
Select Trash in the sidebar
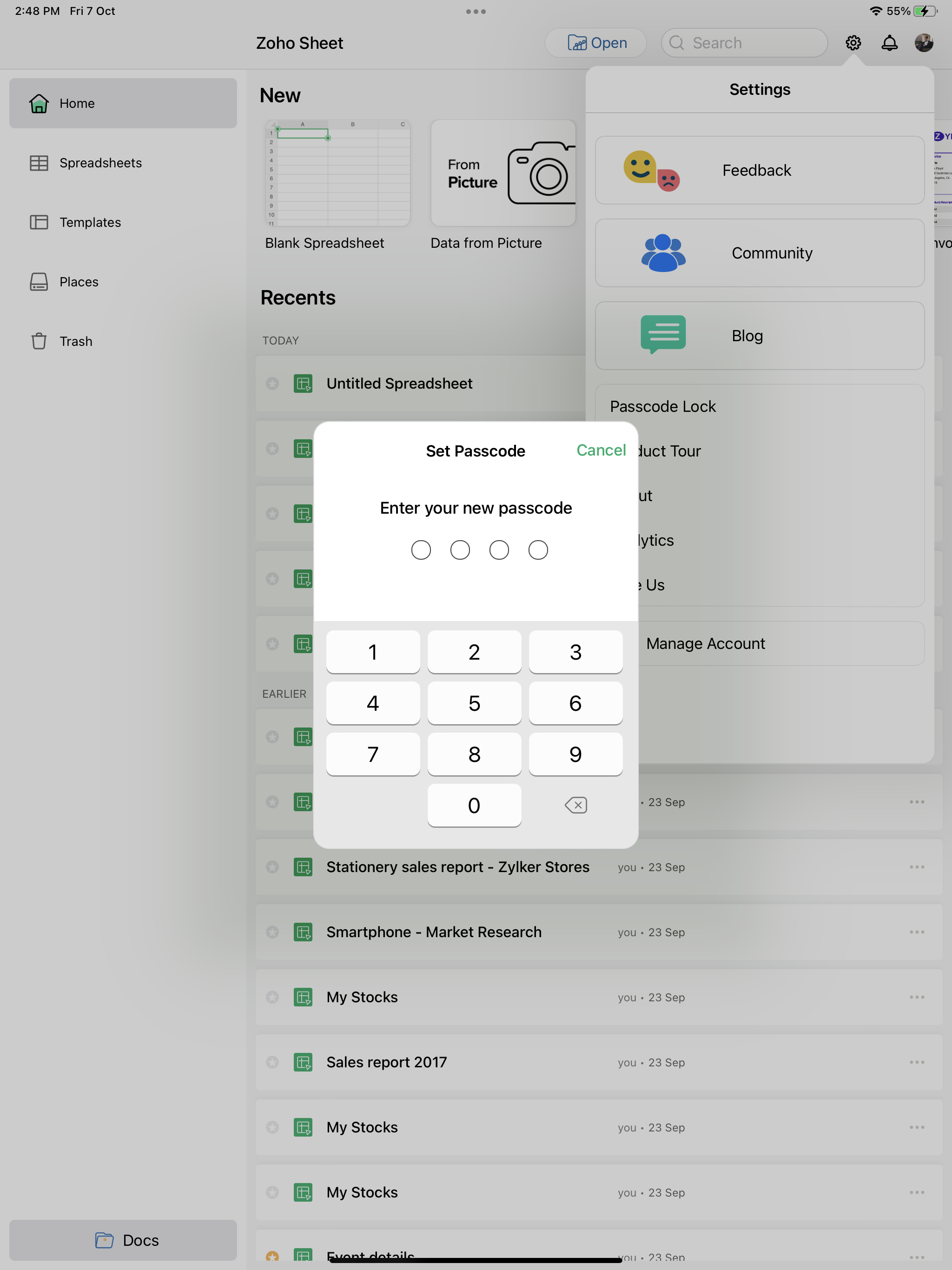pos(76,342)
